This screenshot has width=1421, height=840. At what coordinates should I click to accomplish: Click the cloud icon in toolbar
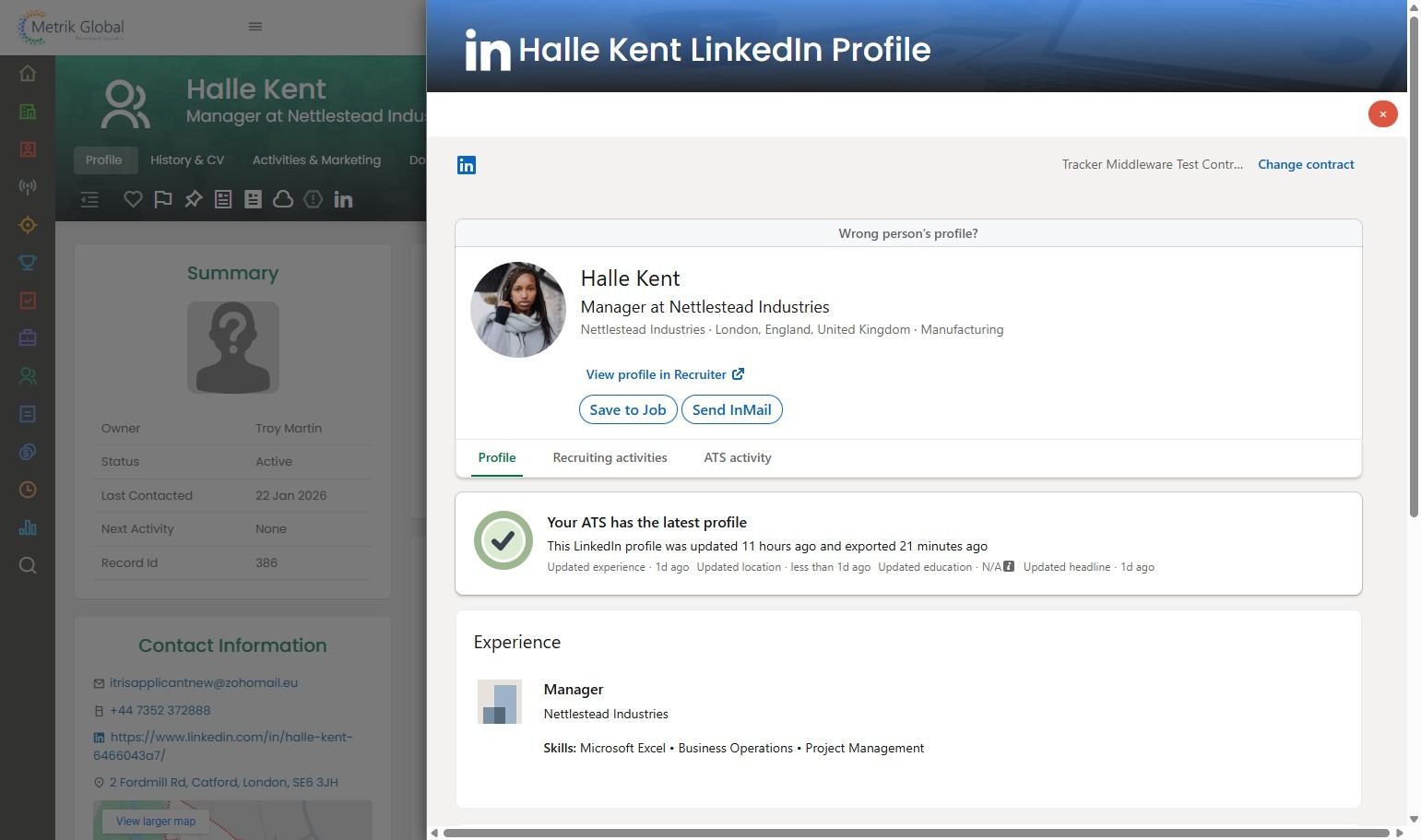pos(283,199)
